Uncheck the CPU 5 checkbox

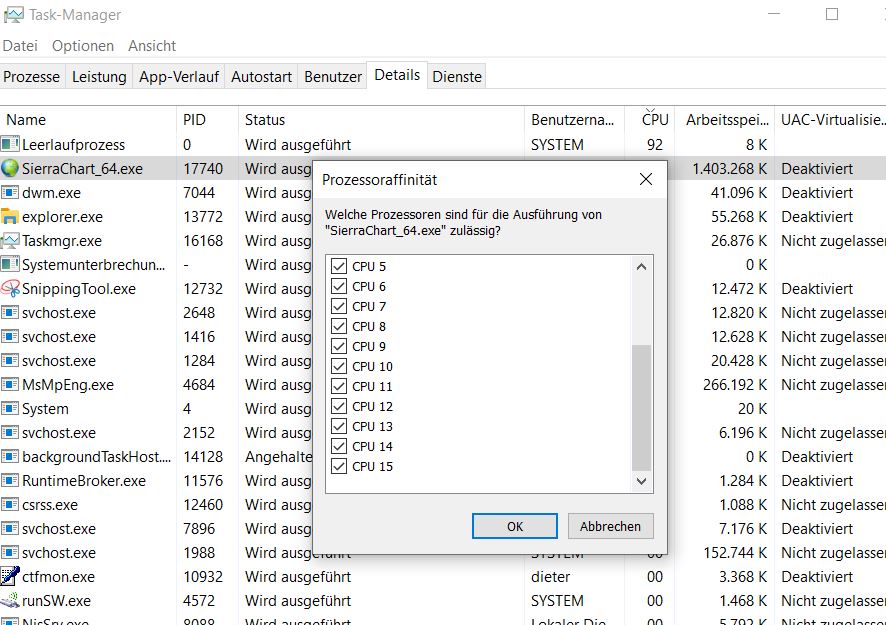pyautogui.click(x=339, y=267)
